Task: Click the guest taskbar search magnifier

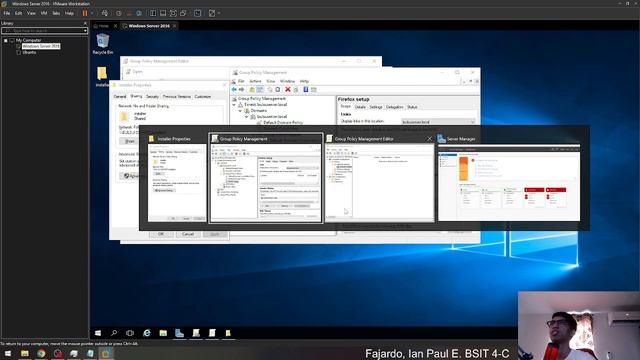Action: click(114, 333)
